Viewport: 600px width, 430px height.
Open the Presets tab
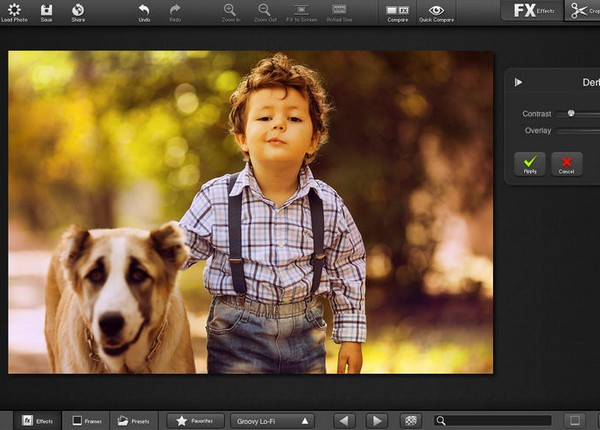[134, 421]
